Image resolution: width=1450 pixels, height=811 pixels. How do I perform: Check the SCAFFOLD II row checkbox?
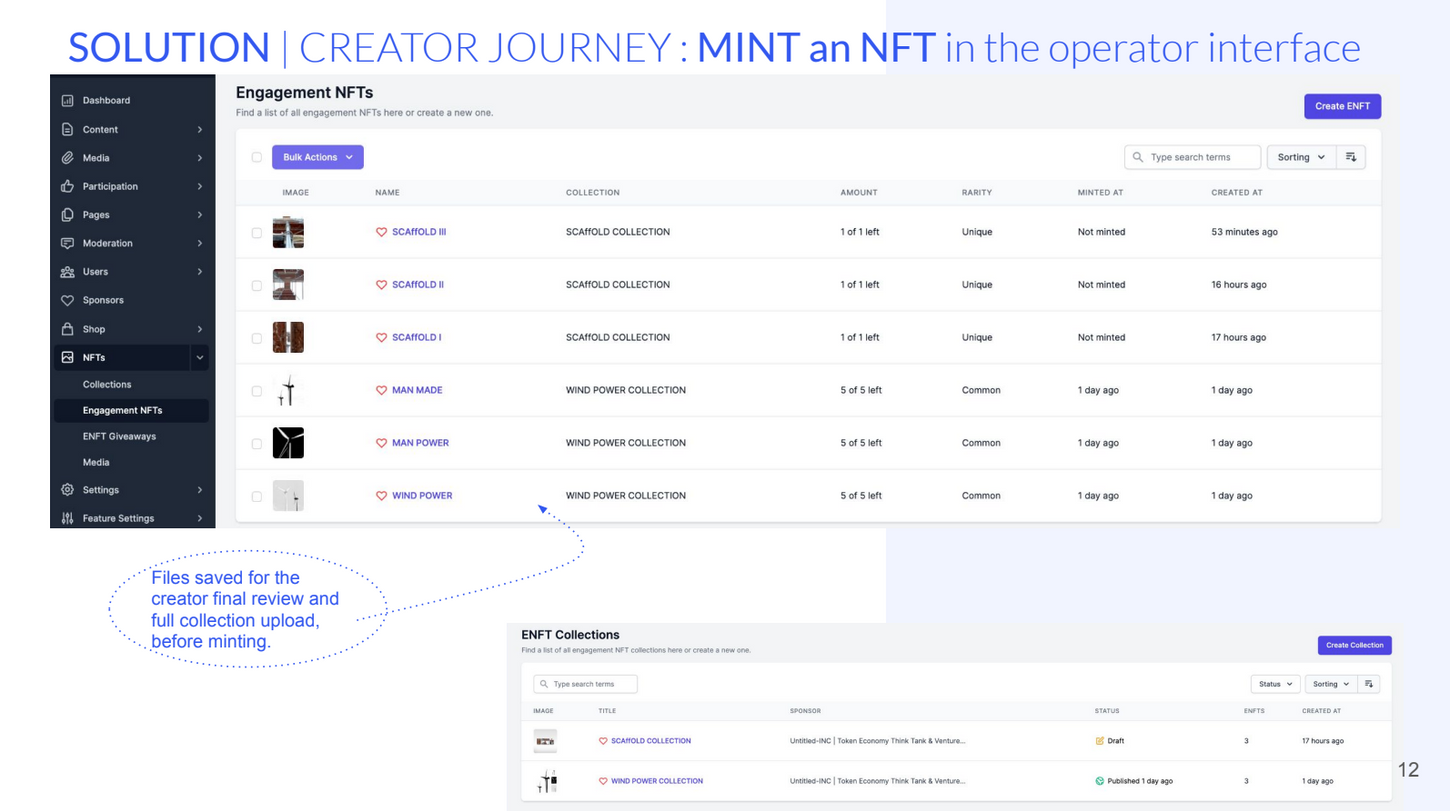pyautogui.click(x=257, y=285)
